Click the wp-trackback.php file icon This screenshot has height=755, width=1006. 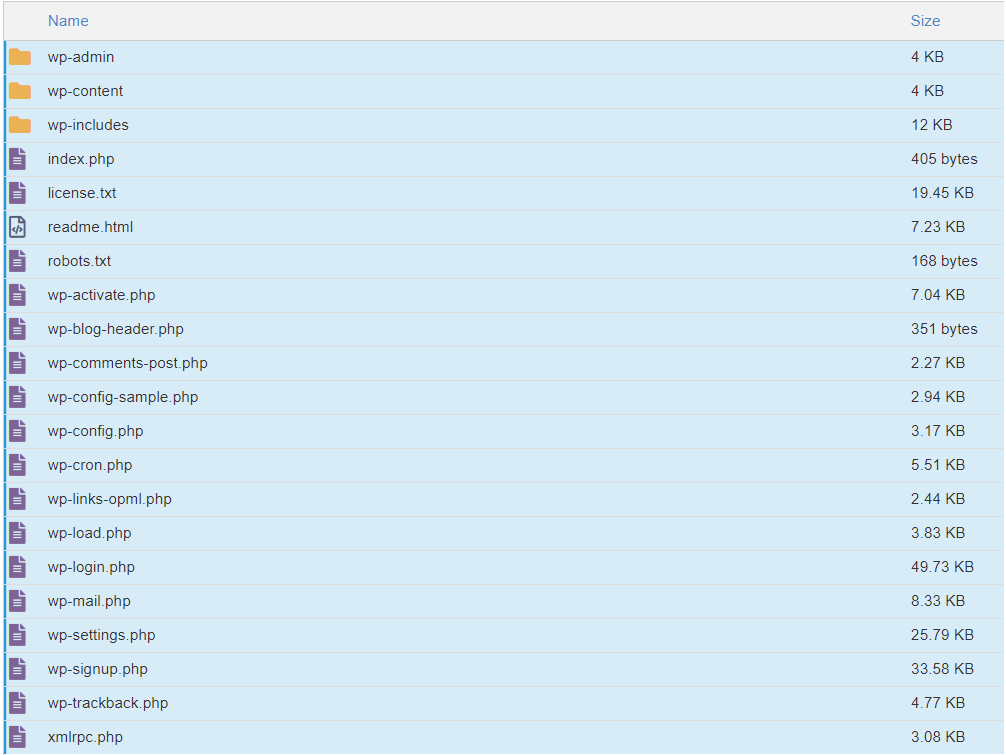18,703
